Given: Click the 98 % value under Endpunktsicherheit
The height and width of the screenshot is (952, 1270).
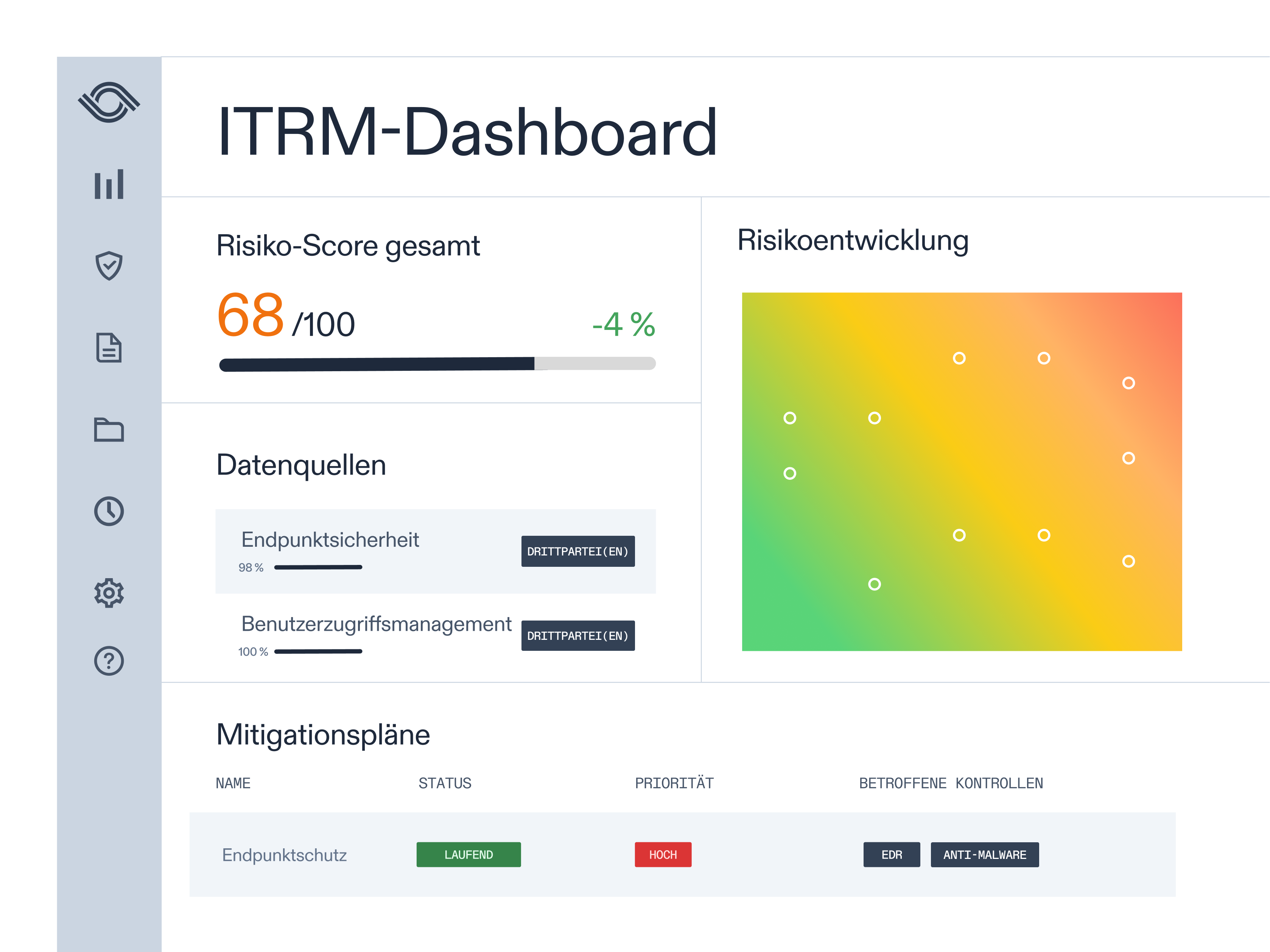Looking at the screenshot, I should coord(251,567).
